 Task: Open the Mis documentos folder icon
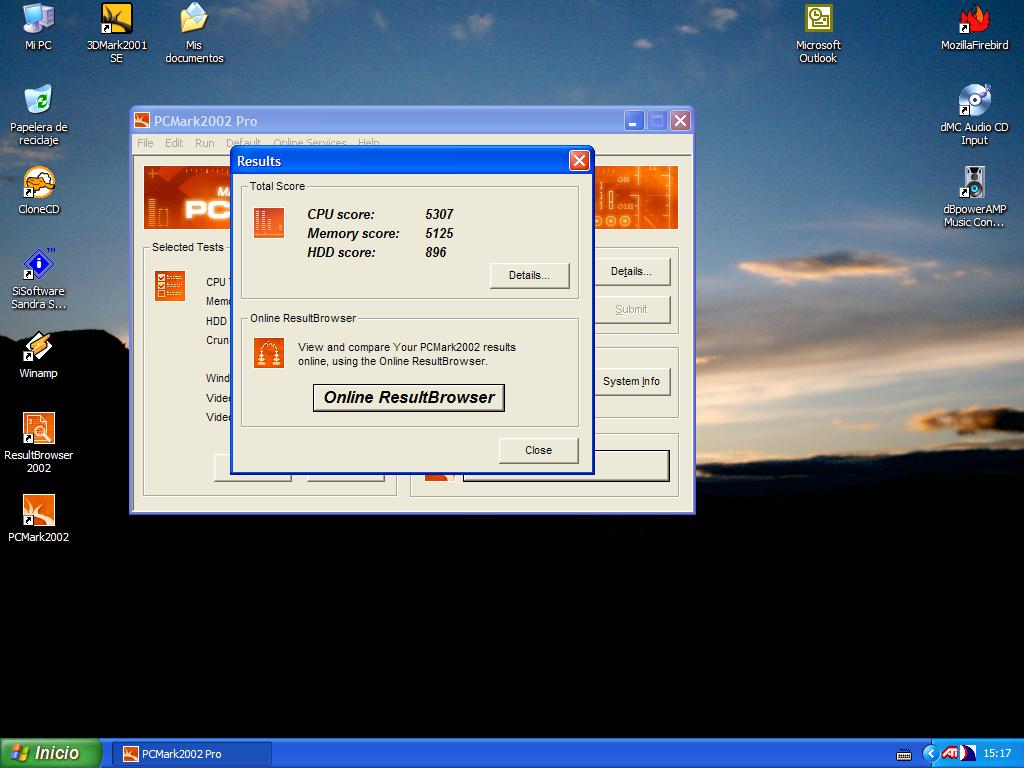pyautogui.click(x=193, y=19)
